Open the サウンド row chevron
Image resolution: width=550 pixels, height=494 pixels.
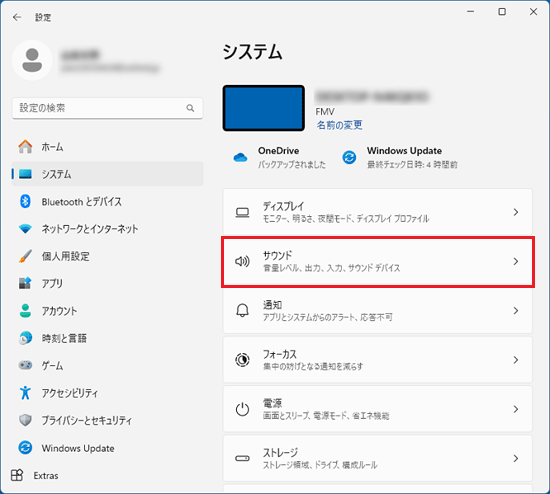pos(516,261)
